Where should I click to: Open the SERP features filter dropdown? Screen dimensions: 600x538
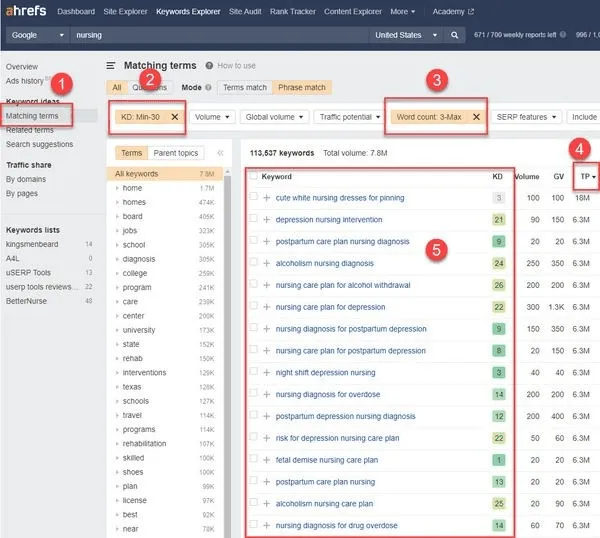click(x=526, y=117)
